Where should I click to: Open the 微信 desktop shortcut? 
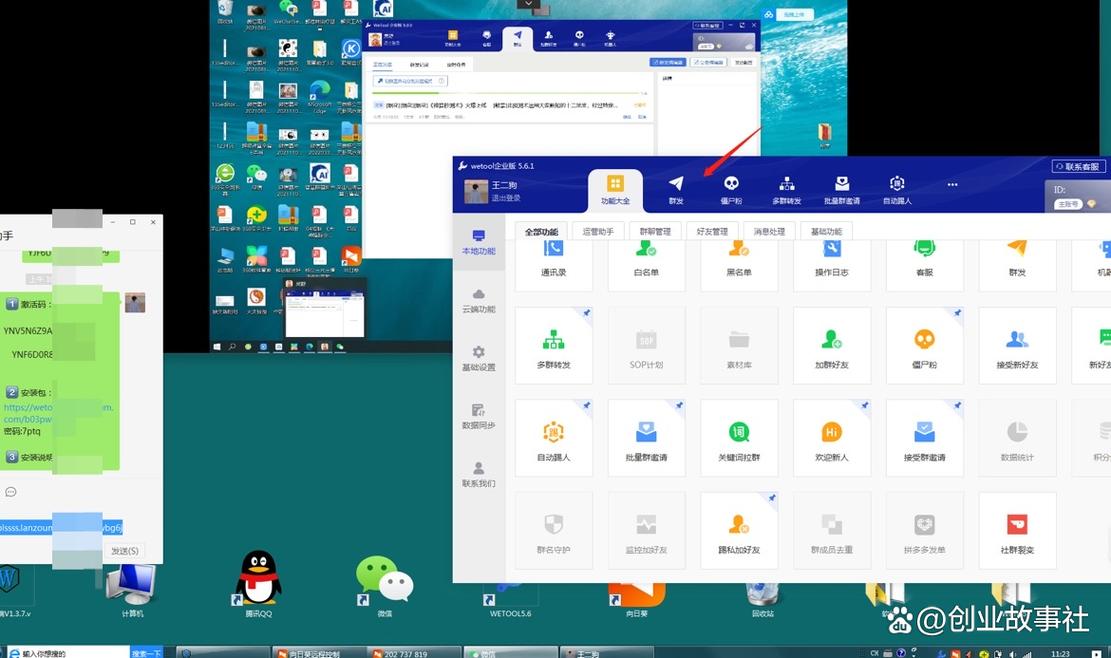[x=385, y=586]
